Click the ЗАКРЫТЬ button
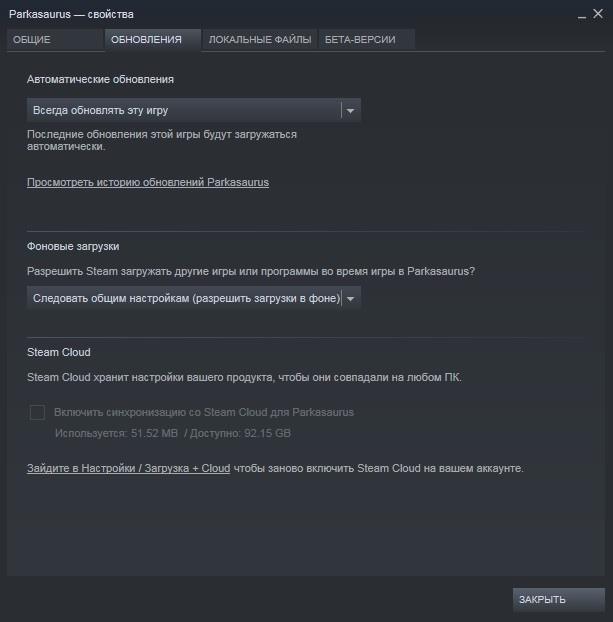613x622 pixels. (559, 599)
